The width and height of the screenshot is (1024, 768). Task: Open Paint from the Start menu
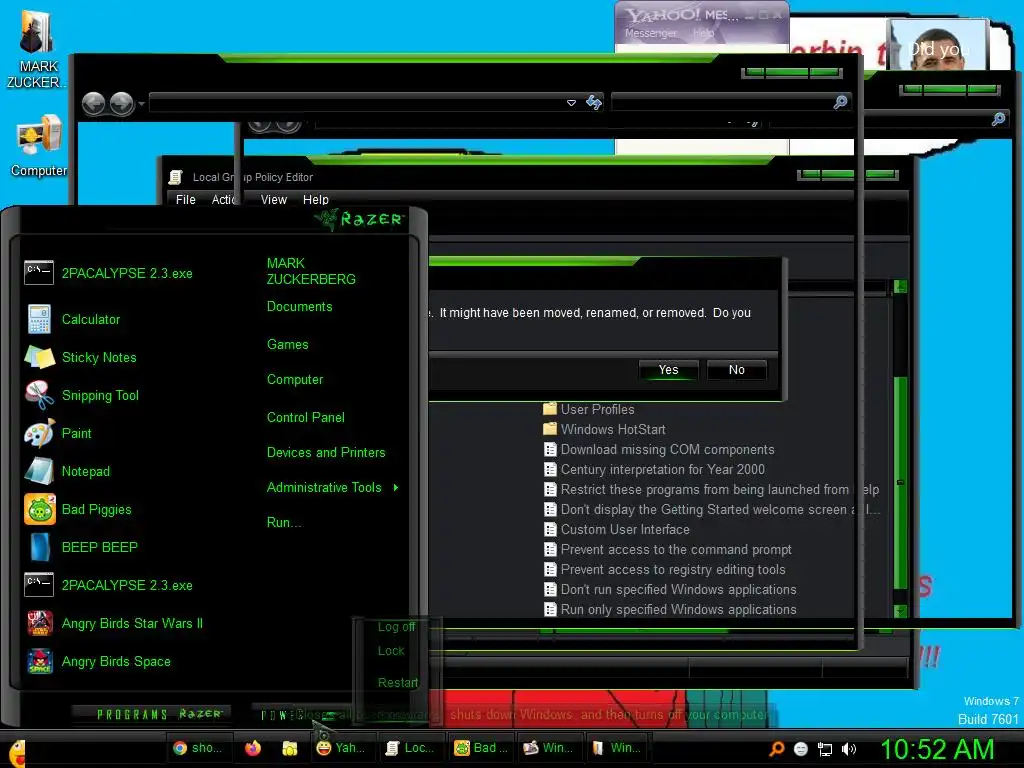click(58, 433)
